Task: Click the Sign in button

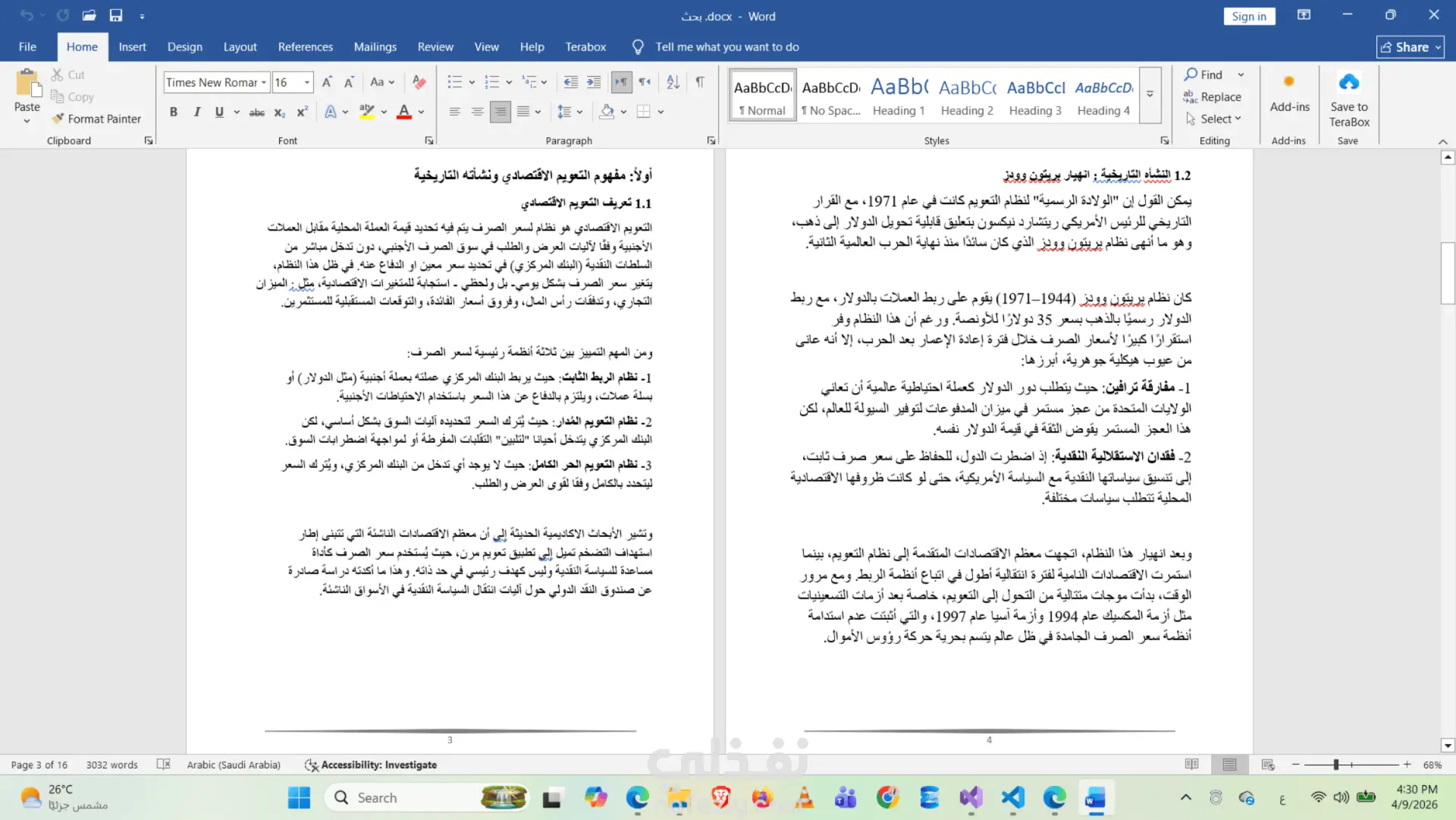Action: 1249,16
